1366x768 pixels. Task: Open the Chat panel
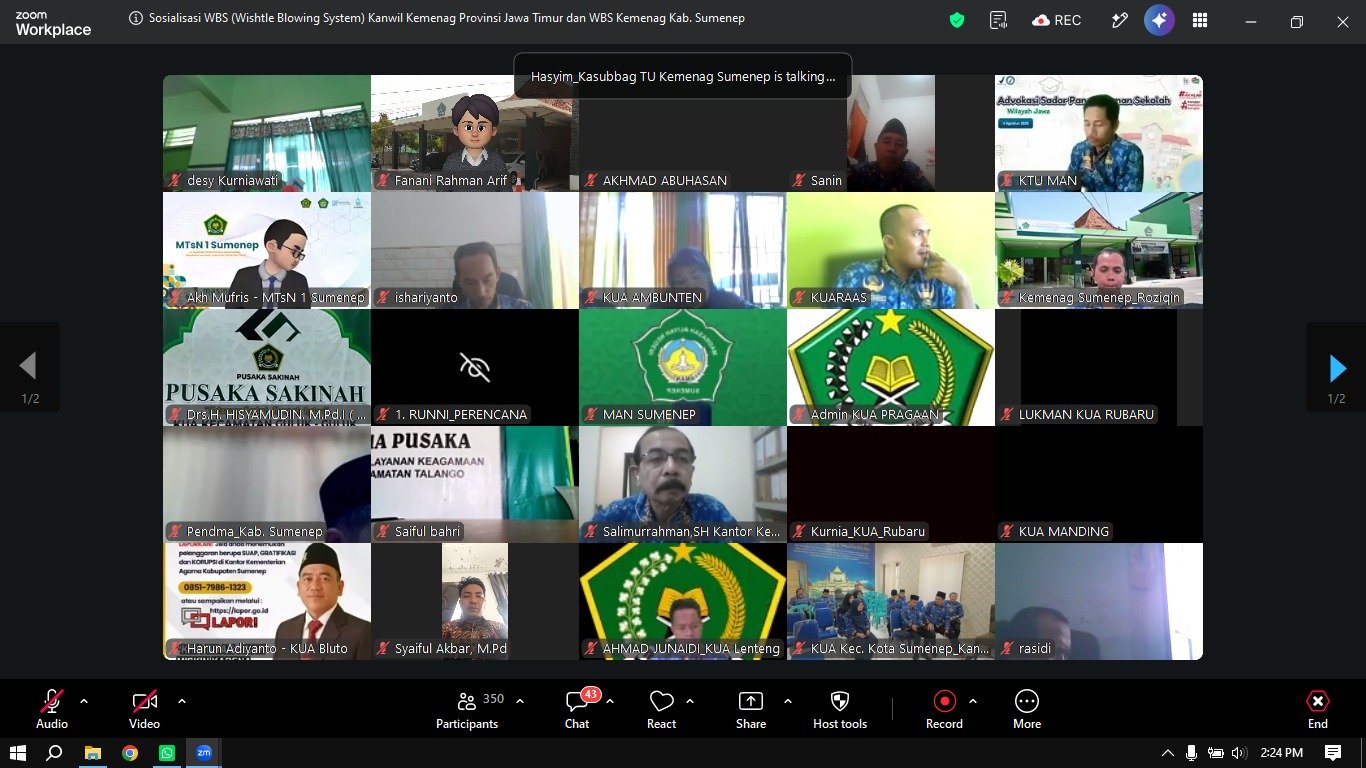pos(577,710)
